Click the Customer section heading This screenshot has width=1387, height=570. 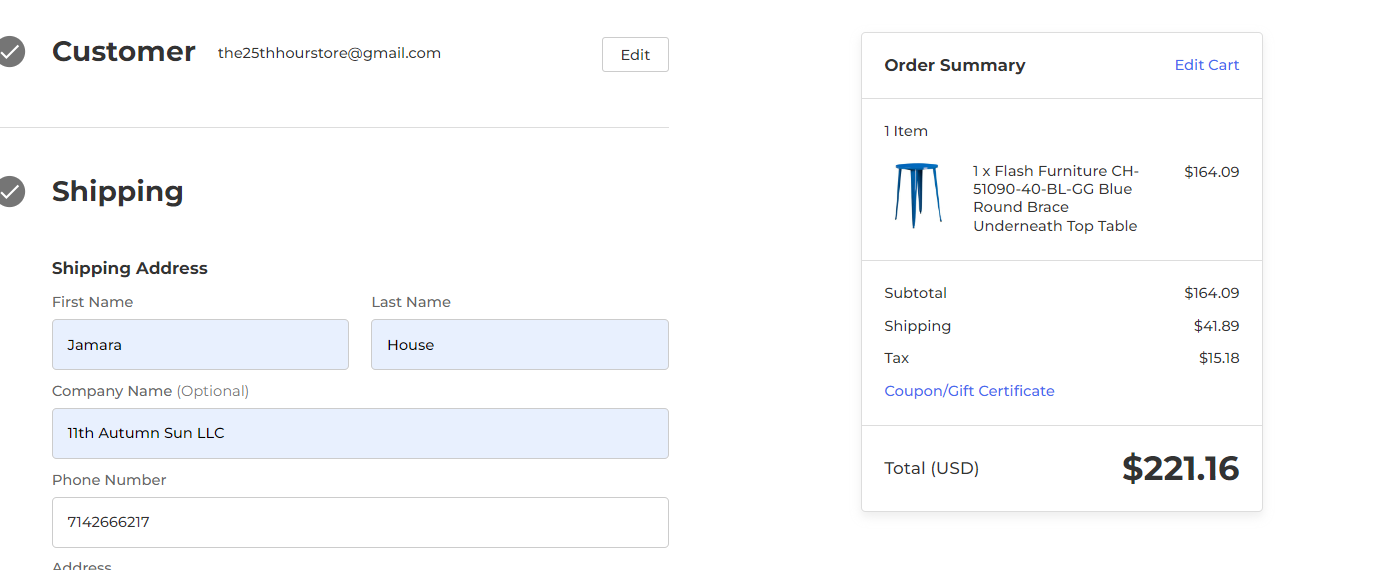[x=123, y=52]
